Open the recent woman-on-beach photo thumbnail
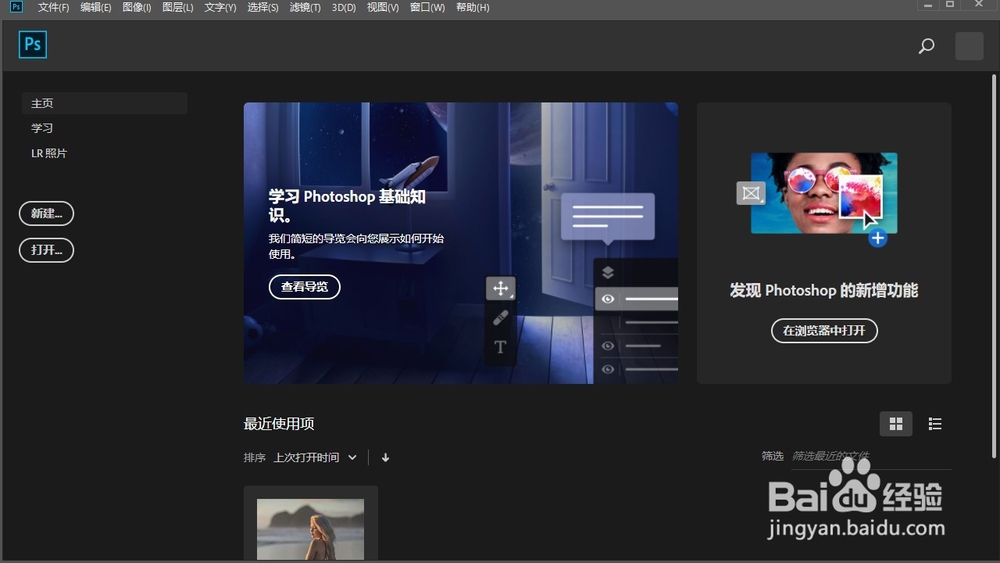1000x563 pixels. coord(311,529)
